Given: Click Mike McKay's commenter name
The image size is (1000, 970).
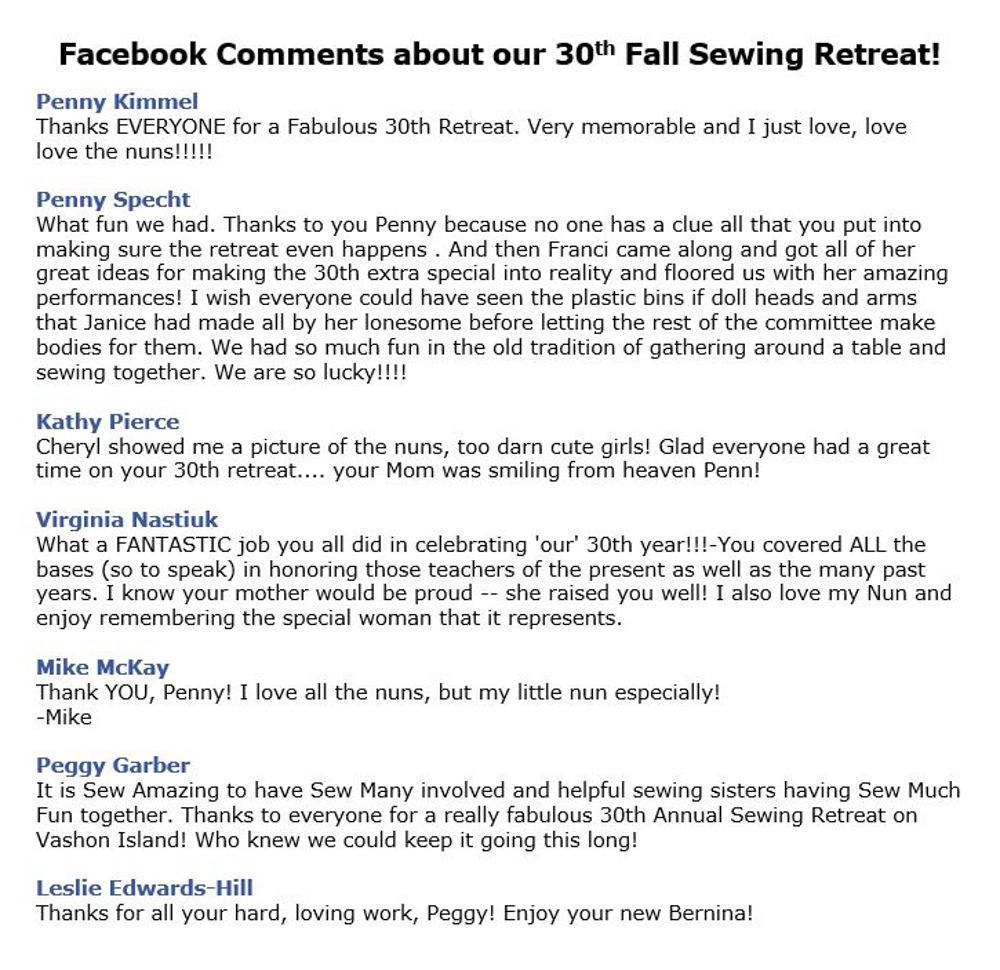Looking at the screenshot, I should 103,668.
